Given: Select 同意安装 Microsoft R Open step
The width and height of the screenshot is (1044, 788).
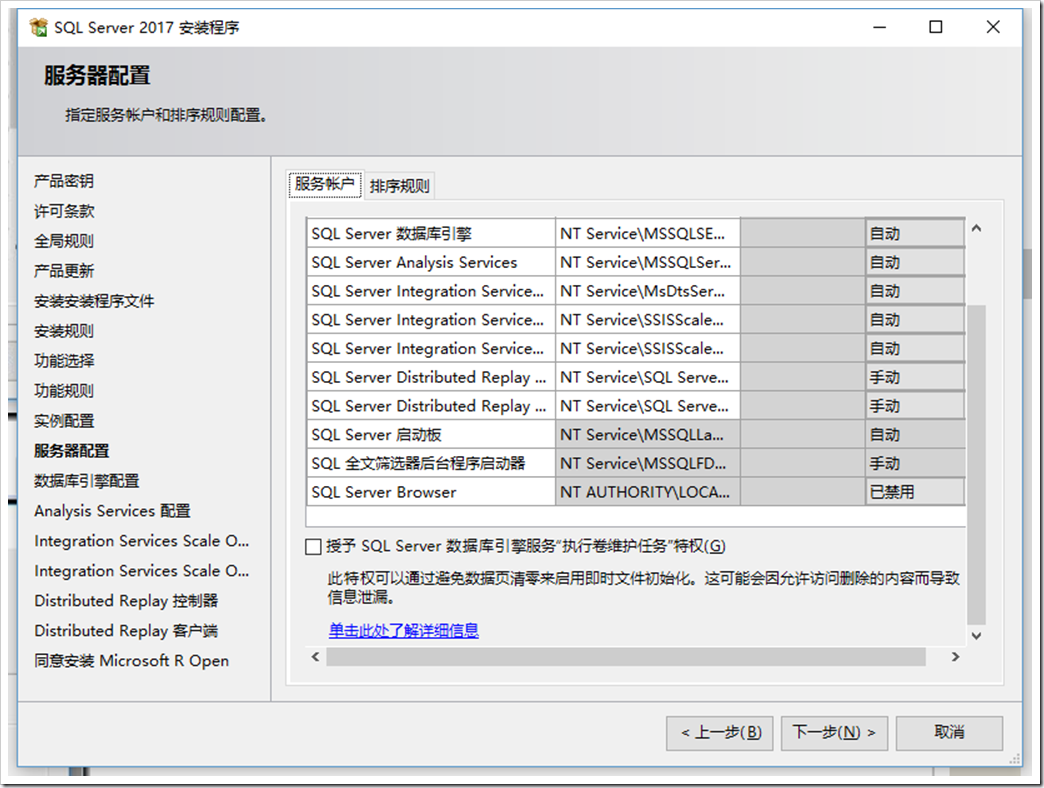Looking at the screenshot, I should pyautogui.click(x=131, y=661).
